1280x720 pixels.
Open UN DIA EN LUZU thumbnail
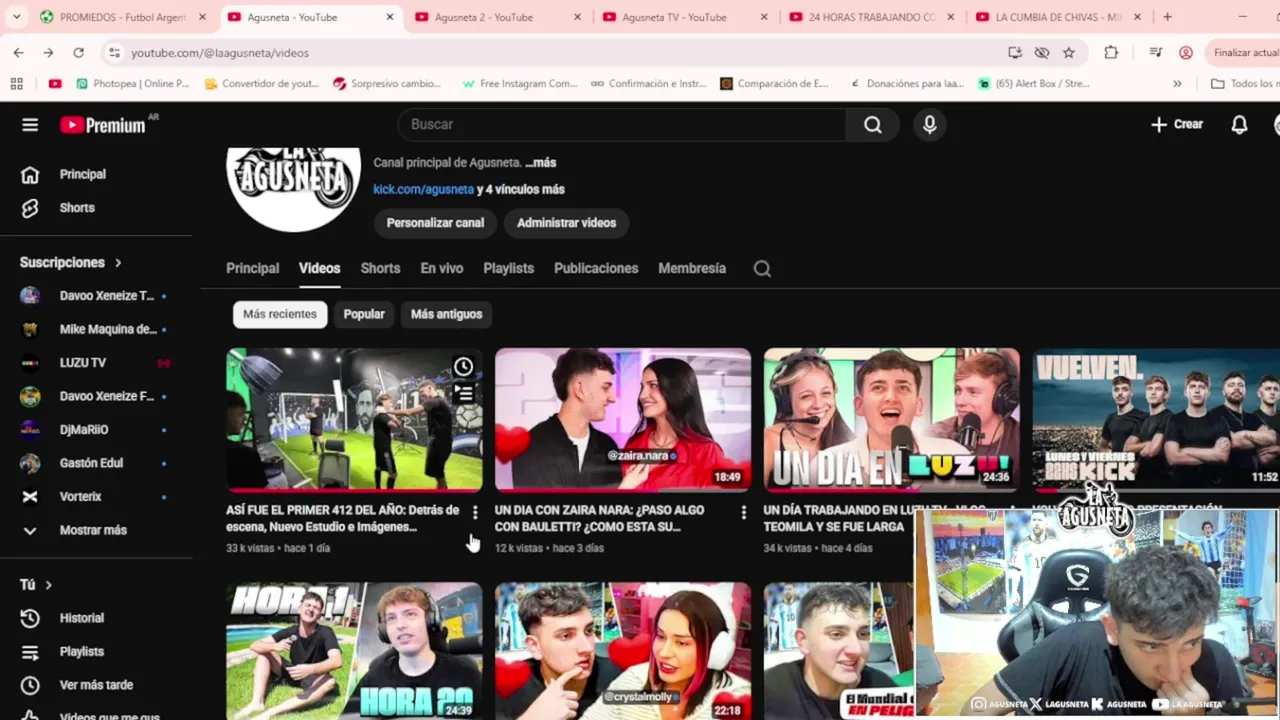(x=891, y=419)
